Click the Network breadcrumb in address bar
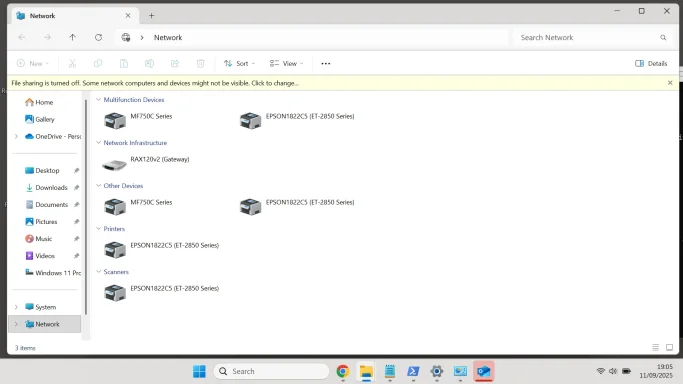Screen dimensions: 683x384 point(168,37)
